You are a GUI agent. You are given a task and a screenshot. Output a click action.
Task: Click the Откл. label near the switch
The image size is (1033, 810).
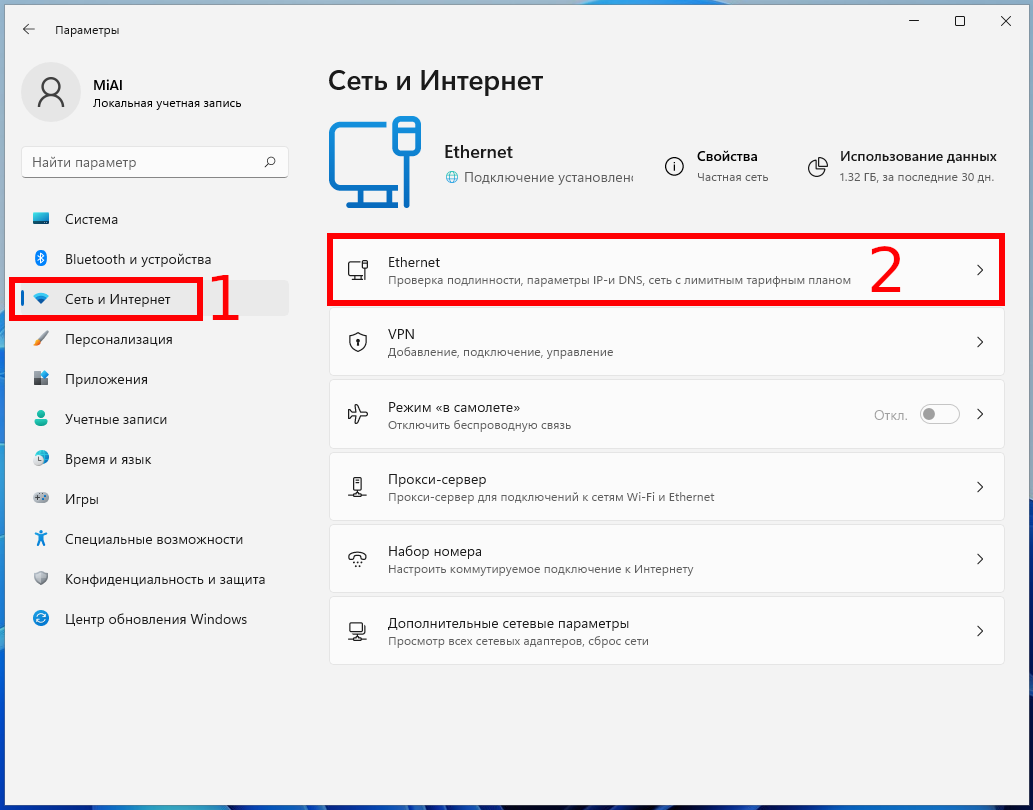click(x=891, y=415)
